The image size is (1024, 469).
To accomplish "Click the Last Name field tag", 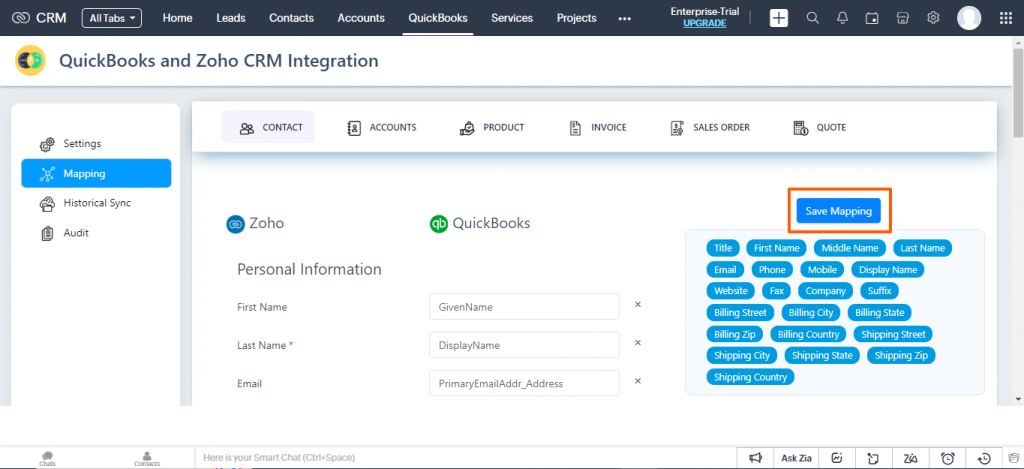I will 923,248.
